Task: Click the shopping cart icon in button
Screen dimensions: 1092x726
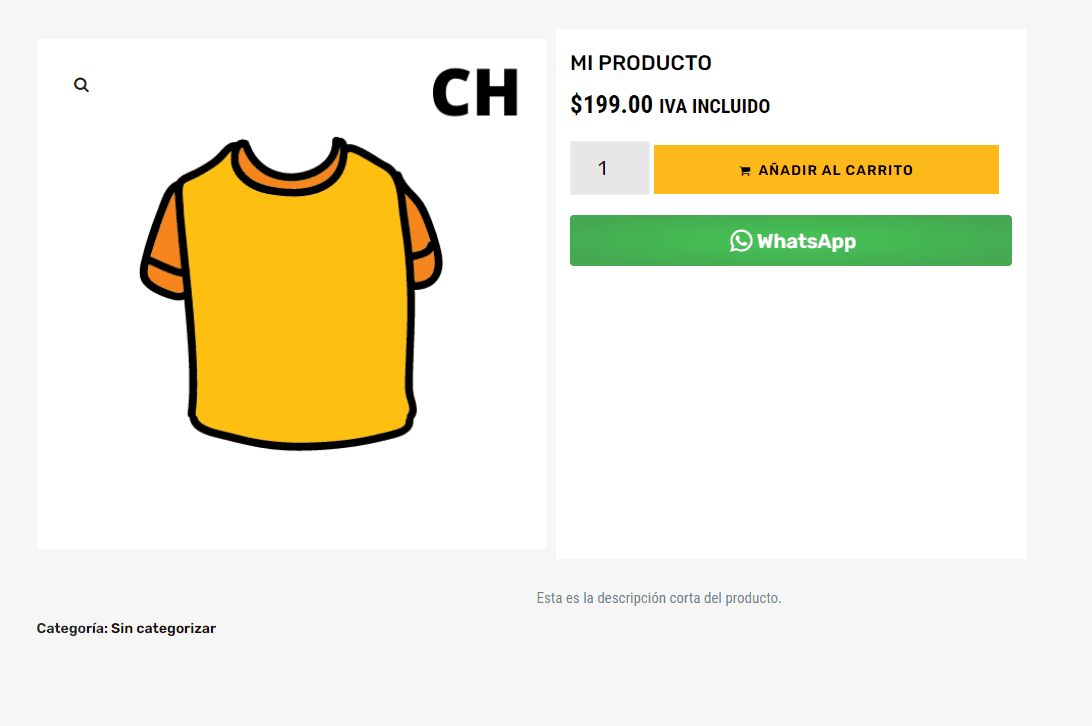Action: click(744, 171)
